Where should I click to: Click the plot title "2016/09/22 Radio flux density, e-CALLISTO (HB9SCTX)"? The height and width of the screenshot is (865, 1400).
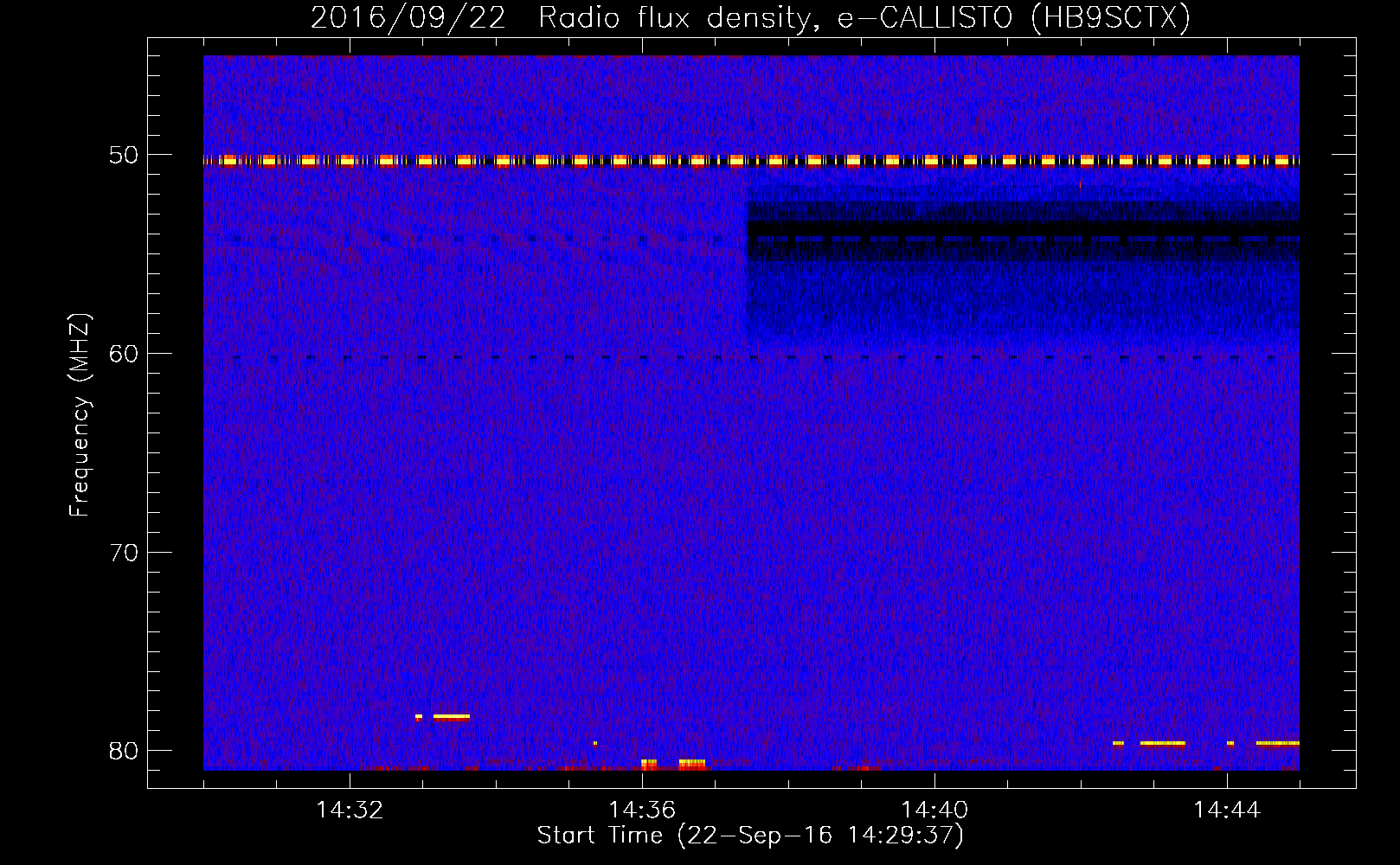[750, 17]
